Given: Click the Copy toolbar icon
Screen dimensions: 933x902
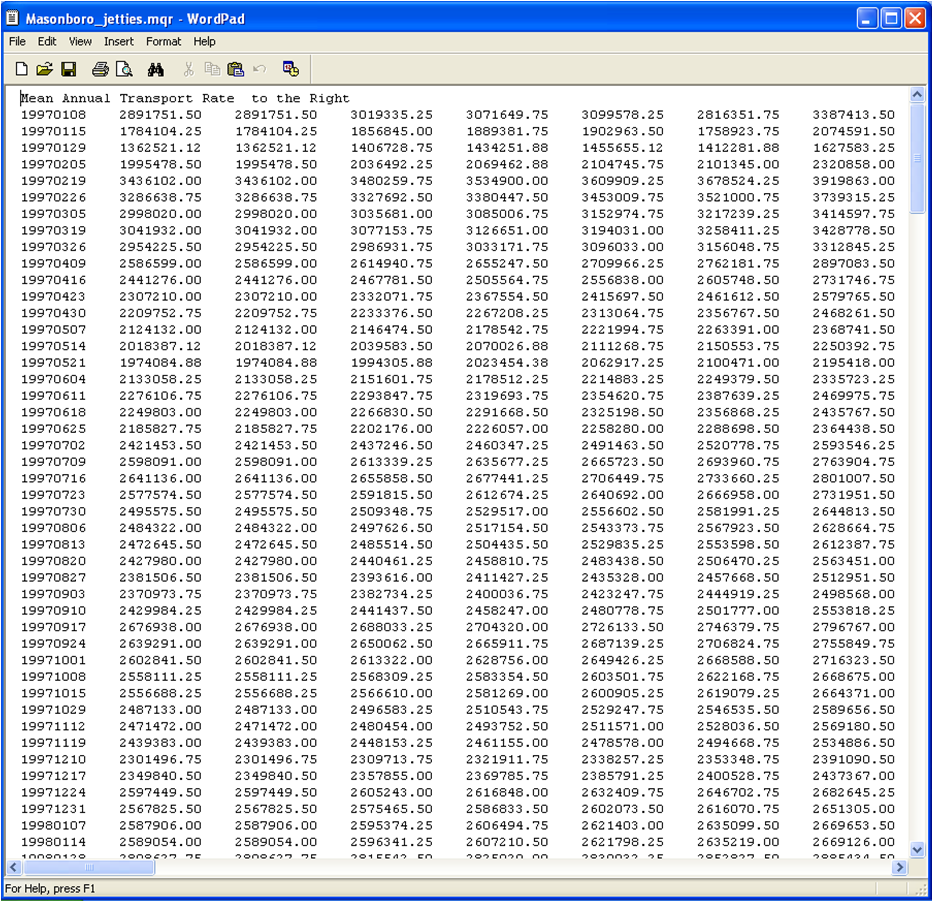Looking at the screenshot, I should (x=212, y=70).
